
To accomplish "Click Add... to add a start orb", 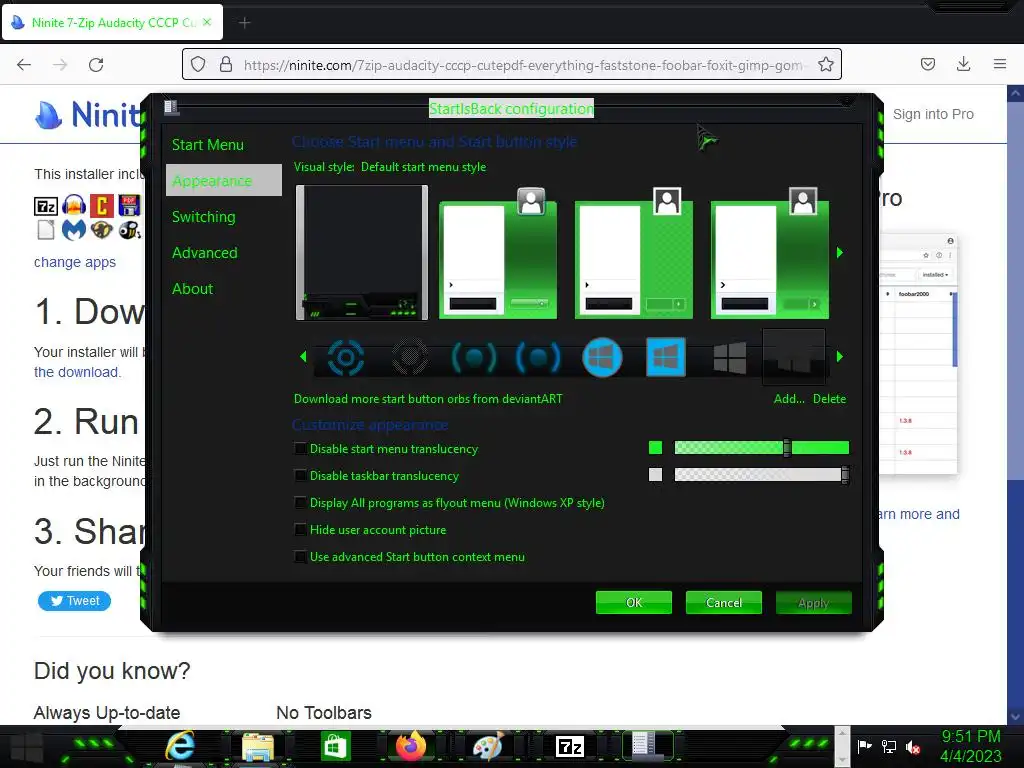I will point(789,399).
